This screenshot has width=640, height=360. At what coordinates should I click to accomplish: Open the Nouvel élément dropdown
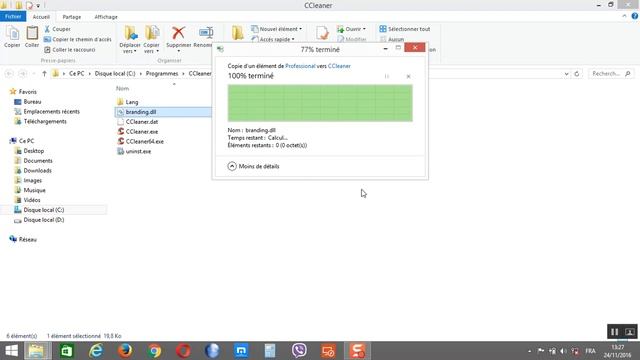[x=276, y=29]
